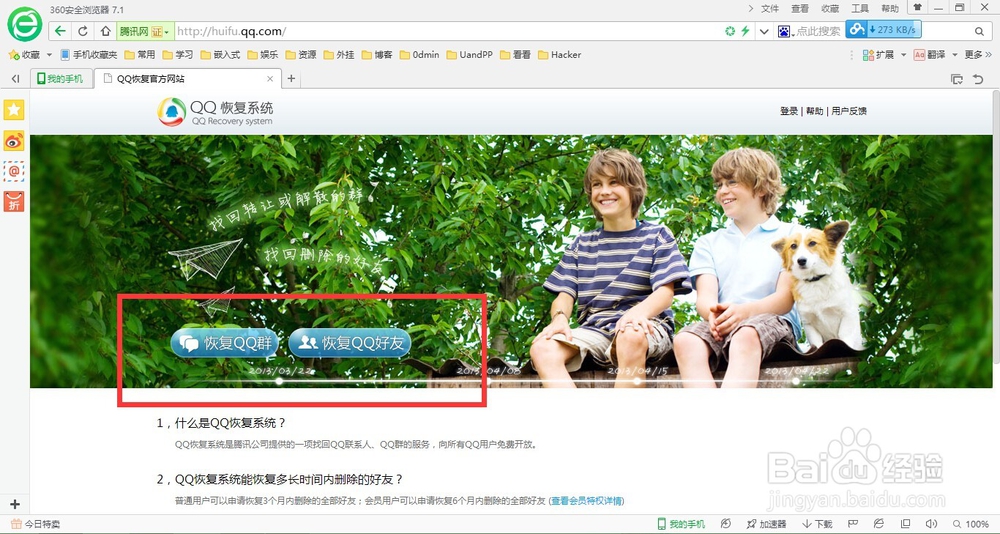
Task: Click the 翻译 translate button
Action: pos(929,55)
